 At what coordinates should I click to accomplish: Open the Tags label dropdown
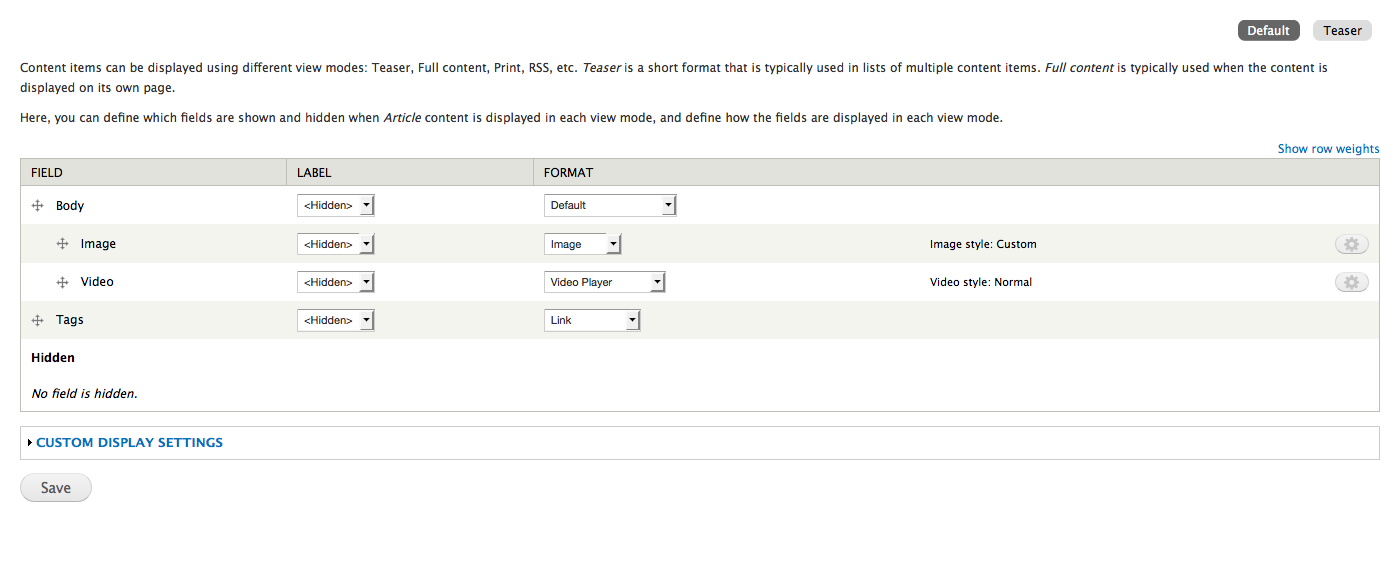point(335,320)
